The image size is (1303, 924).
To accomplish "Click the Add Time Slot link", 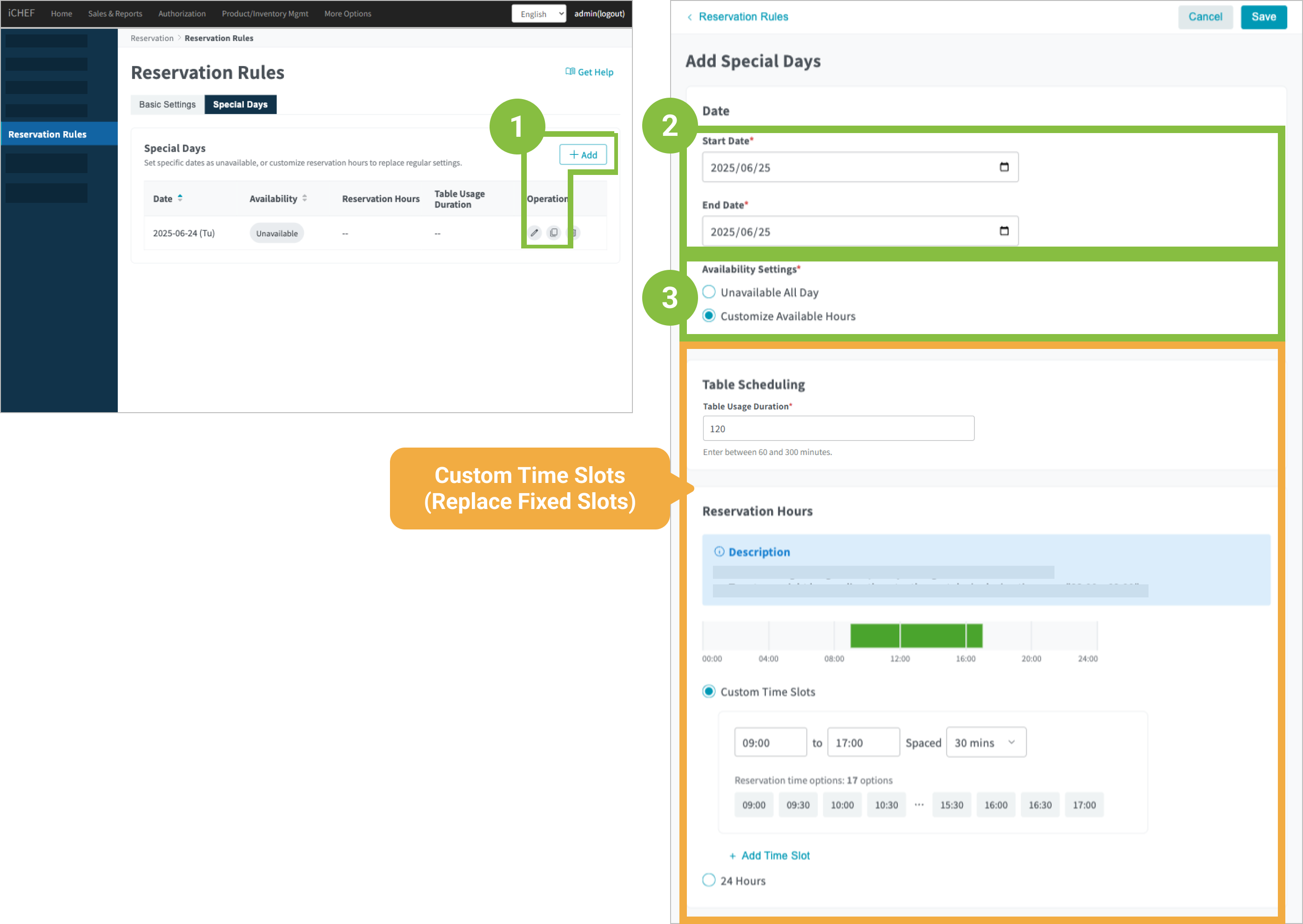I will tap(774, 855).
